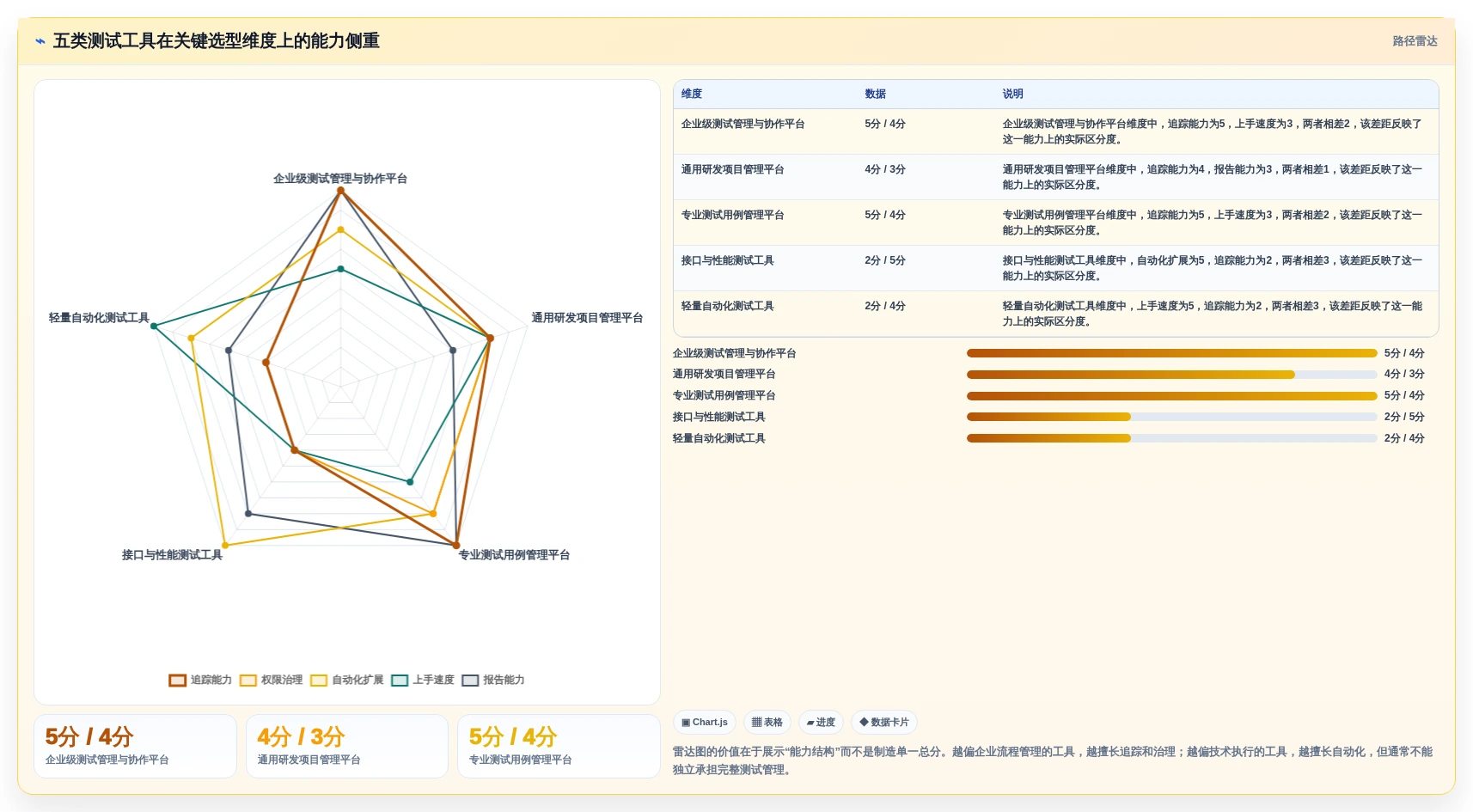Click the 表格 tag
Screen dimensions: 1473x812
767,723
